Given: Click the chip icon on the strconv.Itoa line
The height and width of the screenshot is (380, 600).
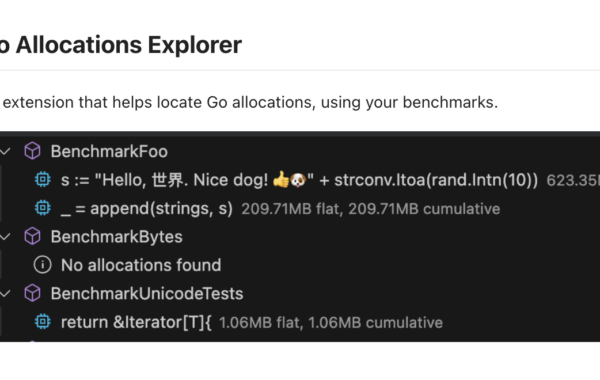Looking at the screenshot, I should pyautogui.click(x=42, y=179).
